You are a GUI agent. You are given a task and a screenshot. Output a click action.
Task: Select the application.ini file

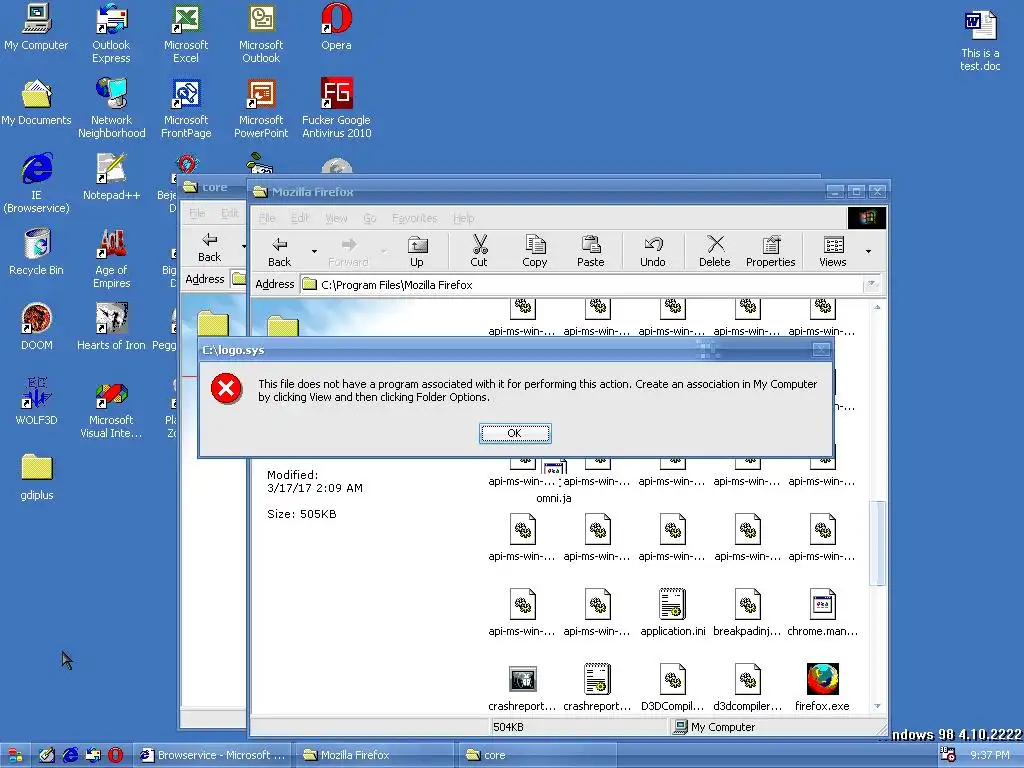(x=673, y=612)
